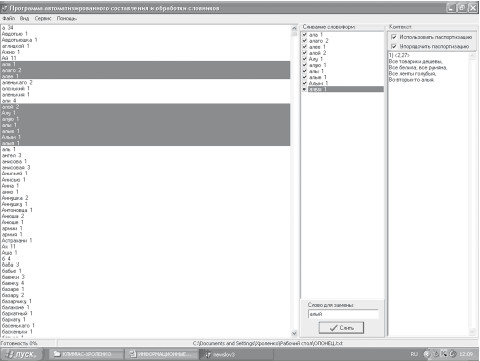Viewport: 480px width, 361px height.
Task: Click the replacement word input field
Action: pos(343,314)
